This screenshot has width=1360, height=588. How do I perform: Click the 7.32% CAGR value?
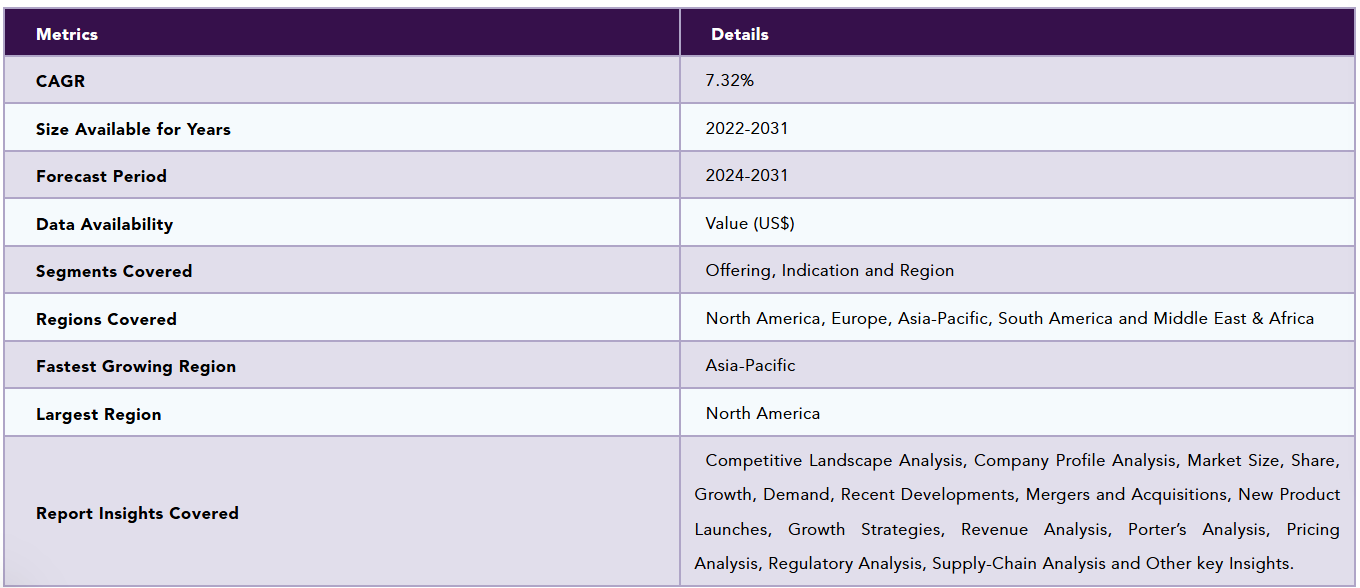tap(730, 80)
